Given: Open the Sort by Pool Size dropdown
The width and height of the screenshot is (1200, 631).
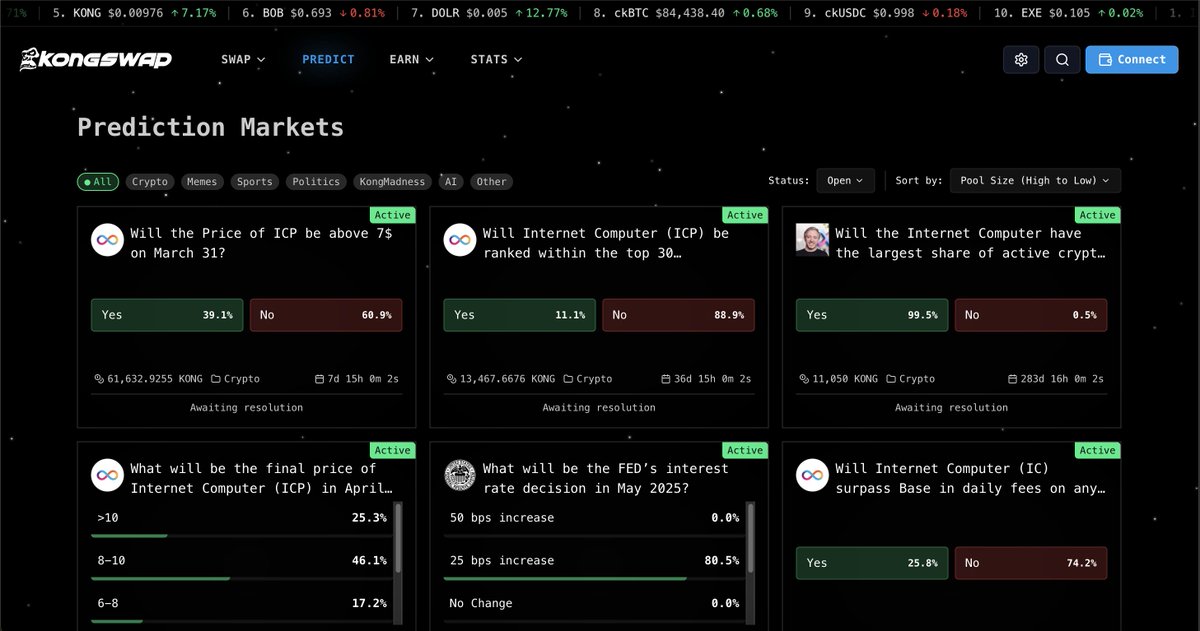Looking at the screenshot, I should 1035,181.
